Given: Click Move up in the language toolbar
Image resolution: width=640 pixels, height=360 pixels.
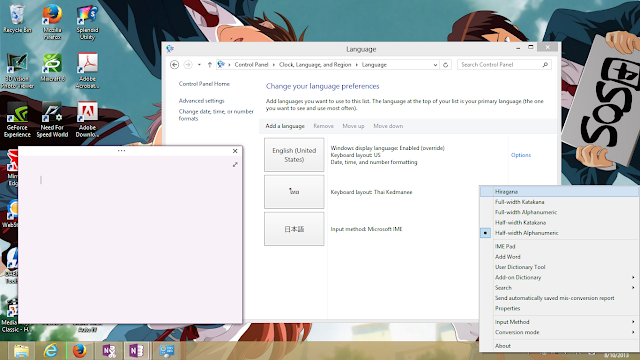Looking at the screenshot, I should click(353, 126).
